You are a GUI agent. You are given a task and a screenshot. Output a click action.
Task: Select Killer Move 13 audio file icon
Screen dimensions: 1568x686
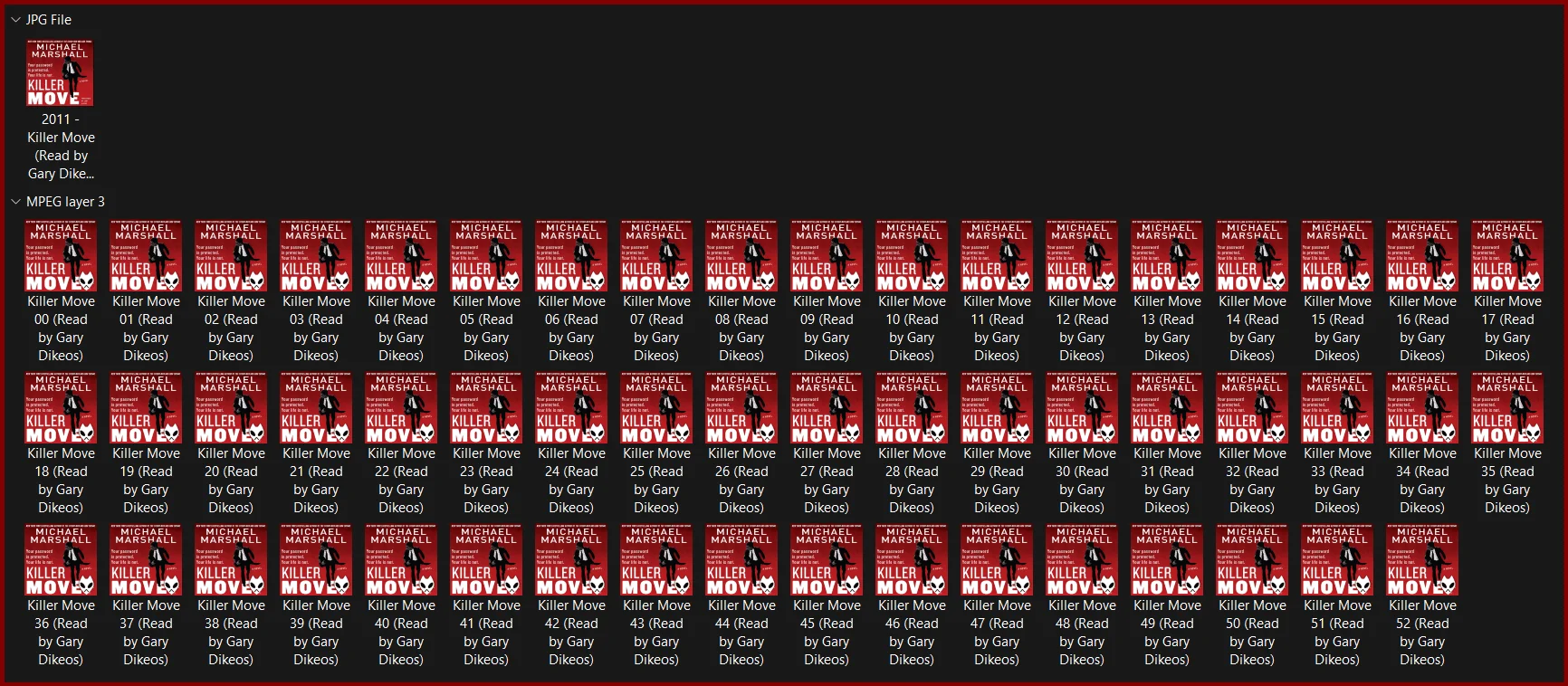tap(1167, 256)
